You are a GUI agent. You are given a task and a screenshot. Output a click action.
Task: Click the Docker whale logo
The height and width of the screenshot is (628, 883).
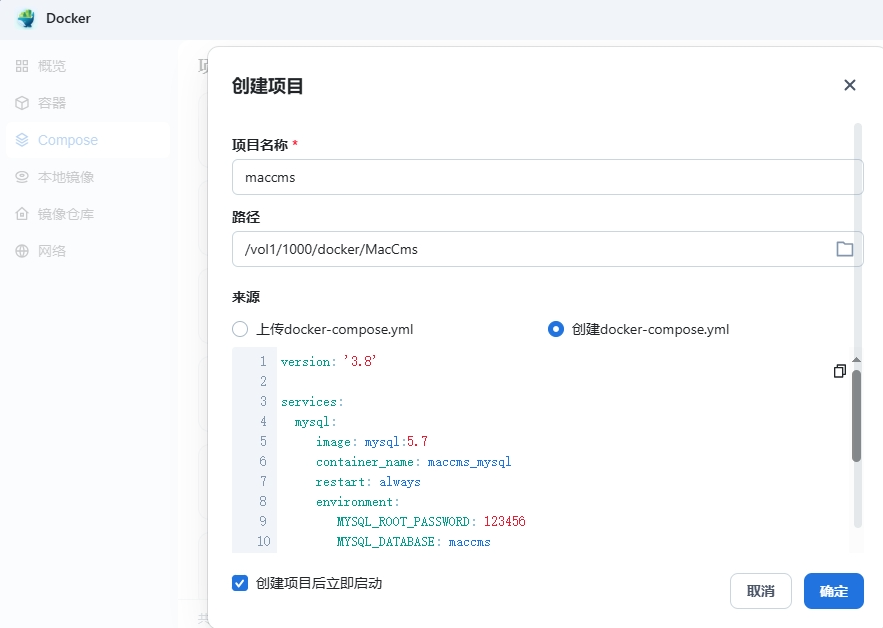25,18
